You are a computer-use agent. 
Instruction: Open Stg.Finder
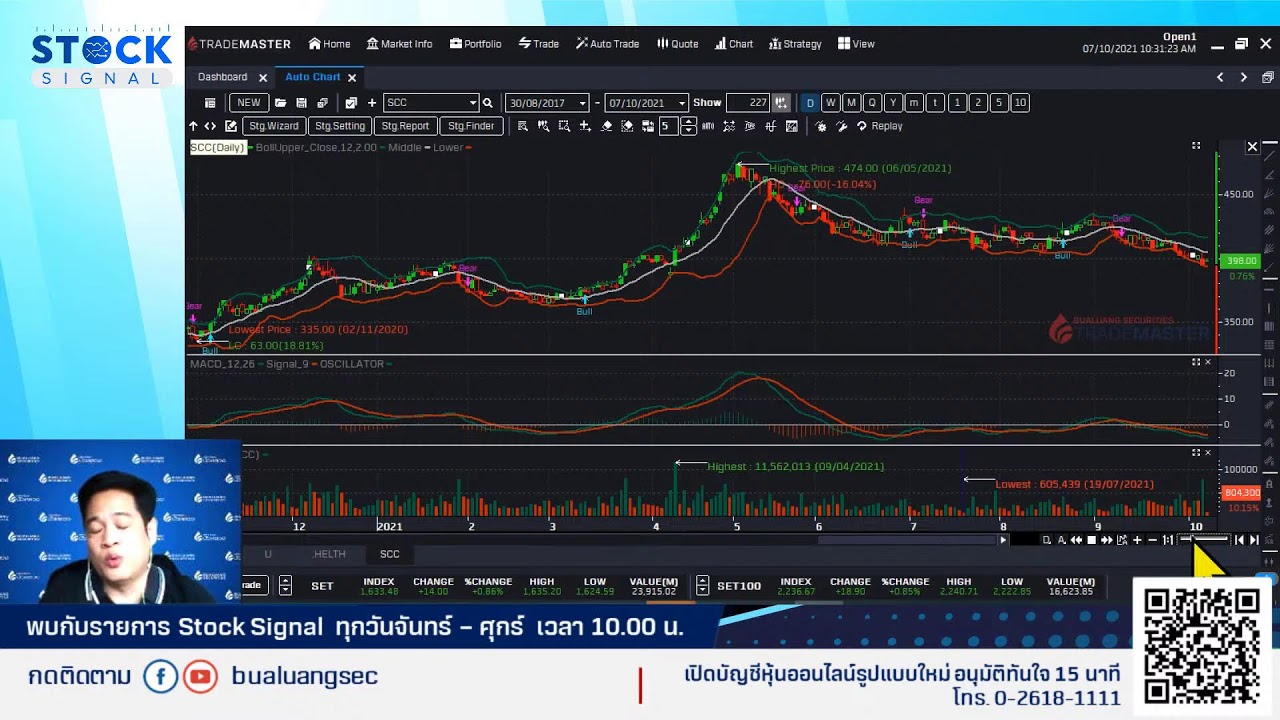point(471,126)
